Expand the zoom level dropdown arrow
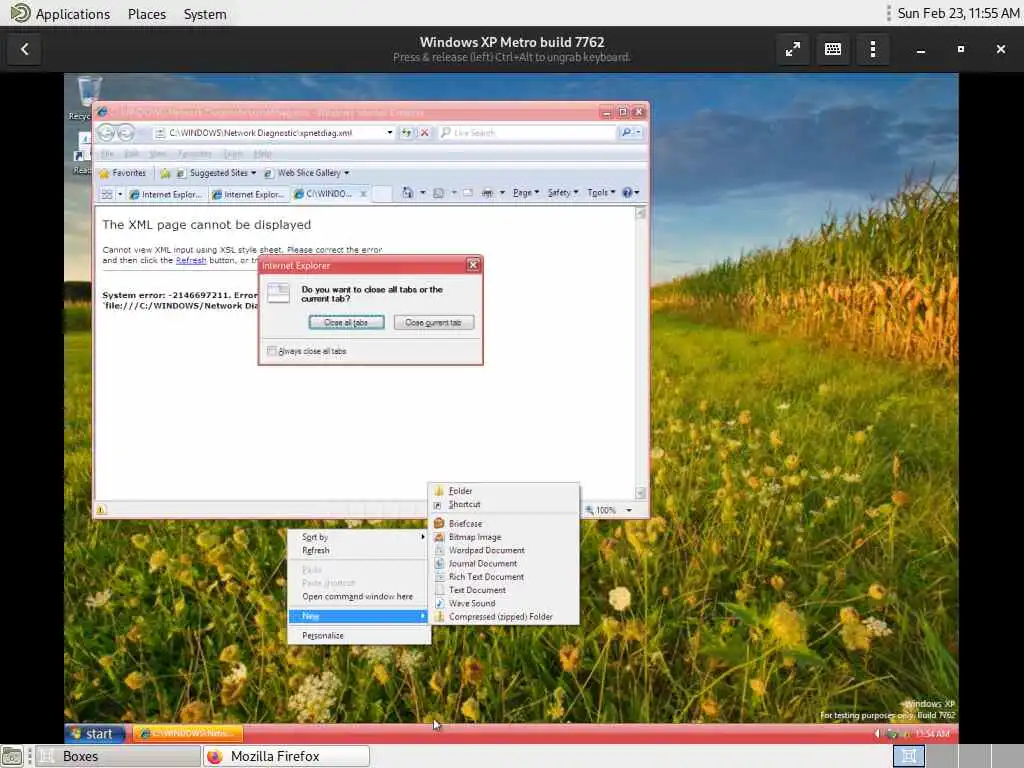 point(629,510)
